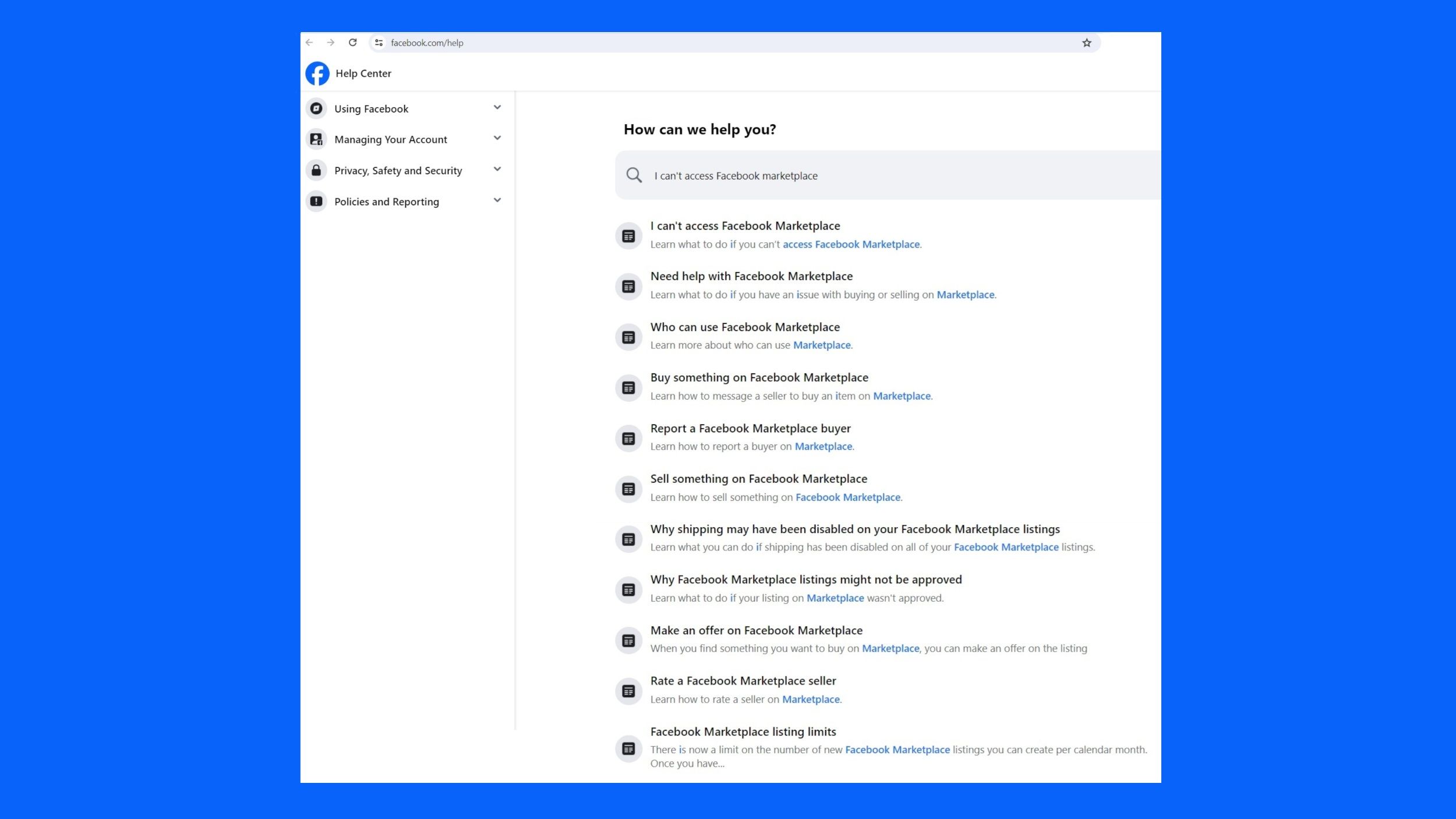Click article icon beside Buy something on Facebook Marketplace
The image size is (1456, 819).
coord(628,388)
